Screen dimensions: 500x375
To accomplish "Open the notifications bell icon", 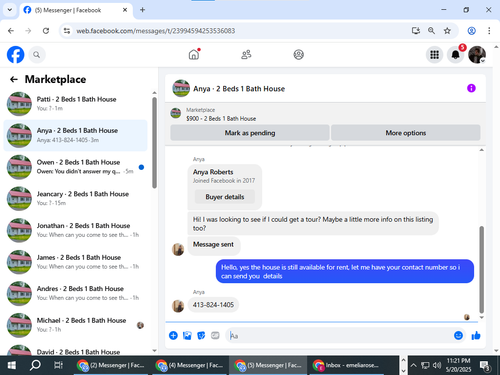I will [x=456, y=55].
